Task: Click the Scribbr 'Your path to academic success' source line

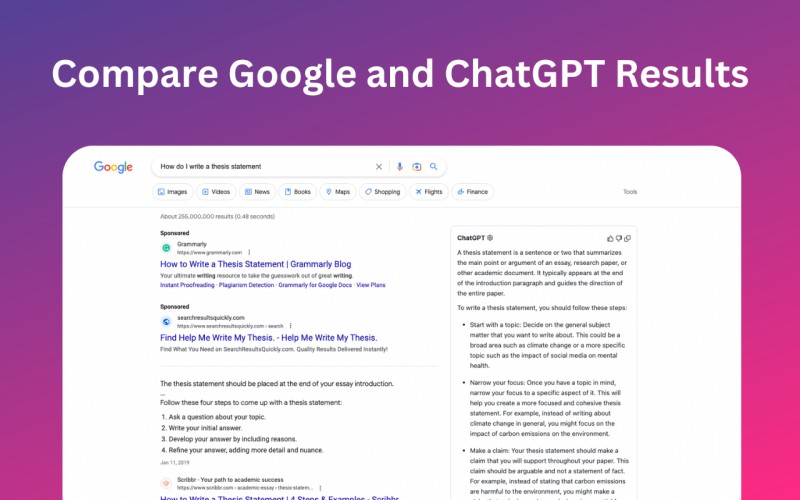Action: (x=230, y=480)
